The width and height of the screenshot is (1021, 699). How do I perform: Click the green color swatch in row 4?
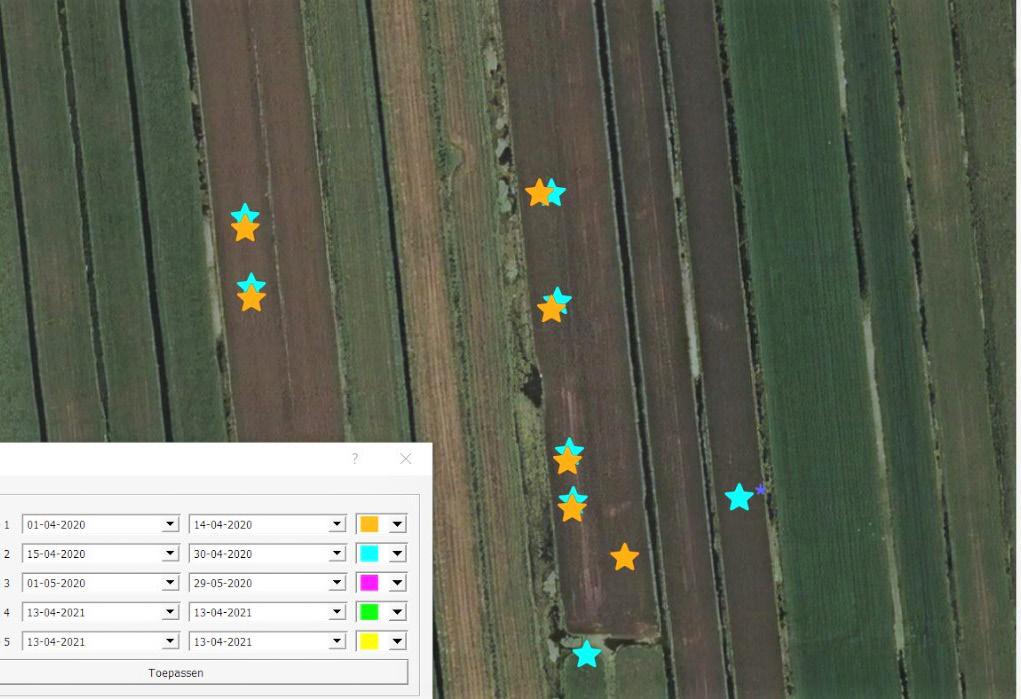click(369, 612)
